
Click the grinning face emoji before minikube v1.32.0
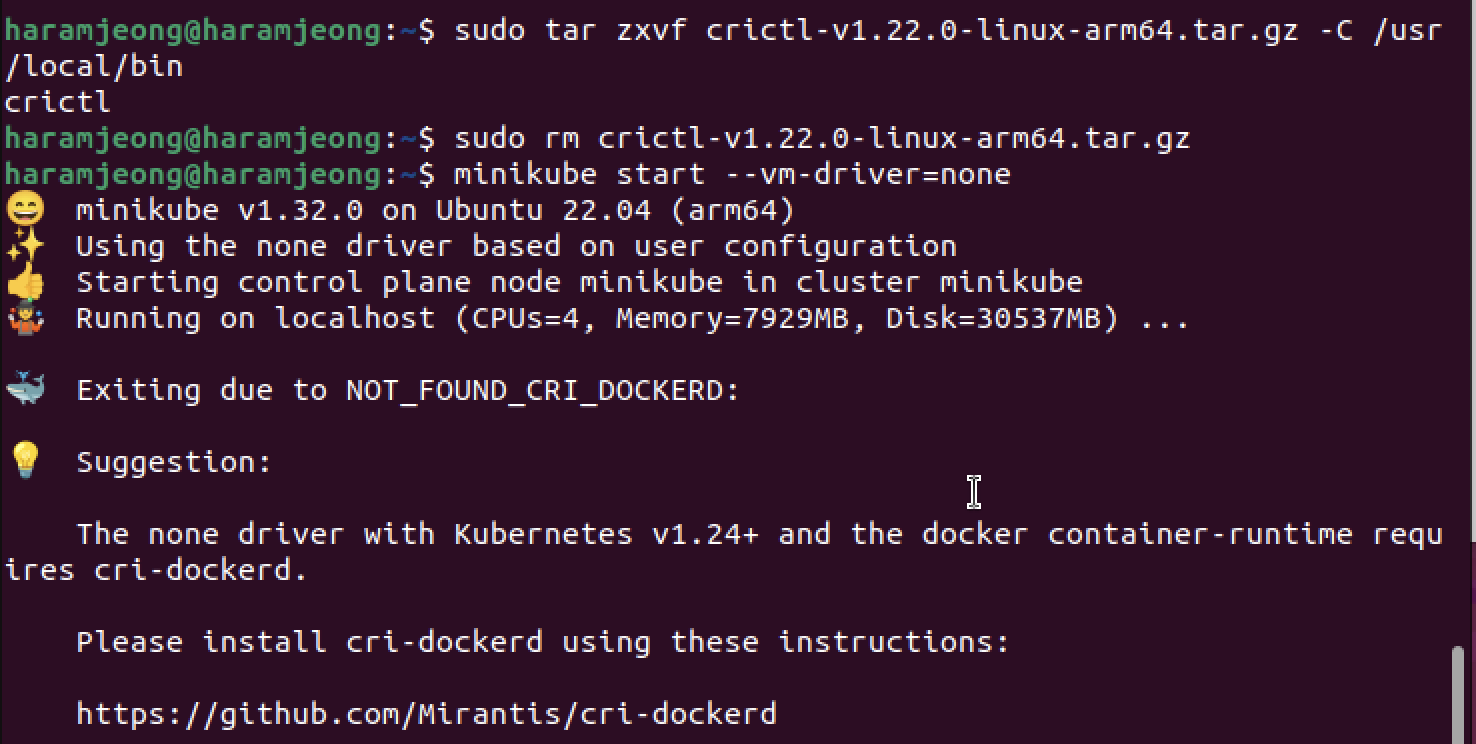(x=25, y=211)
